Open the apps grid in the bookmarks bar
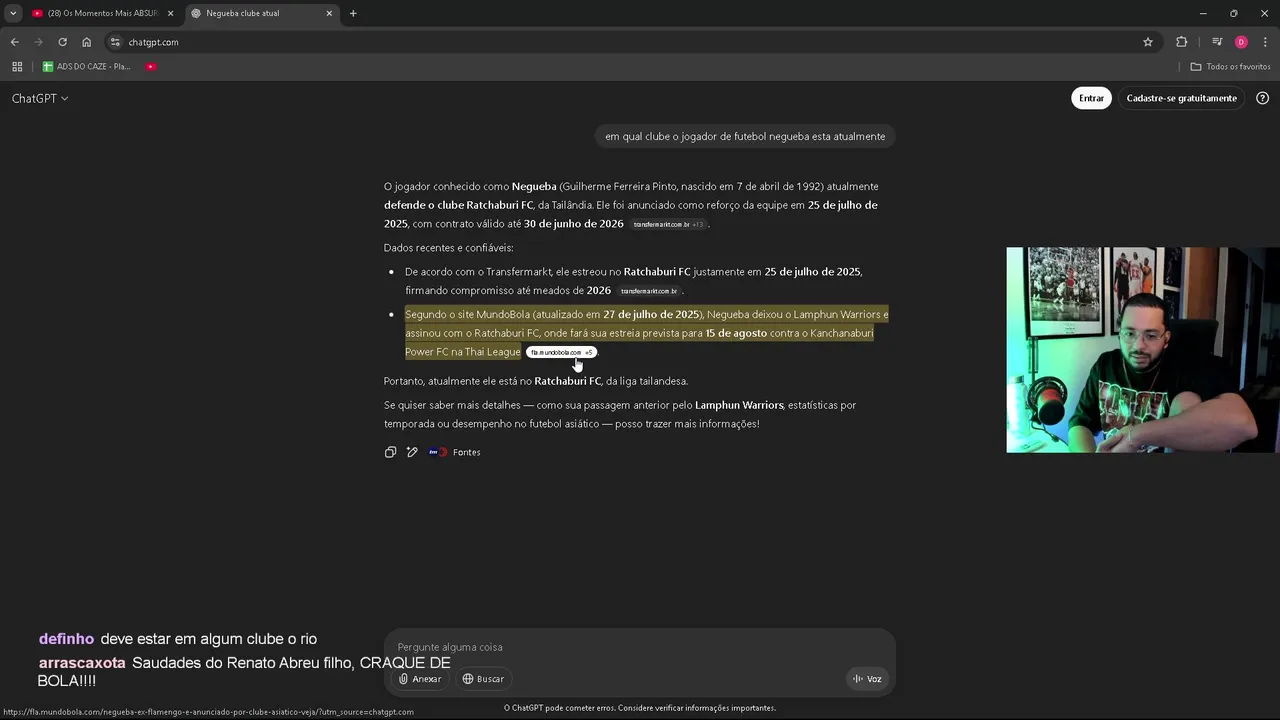The image size is (1280, 720). 17,67
